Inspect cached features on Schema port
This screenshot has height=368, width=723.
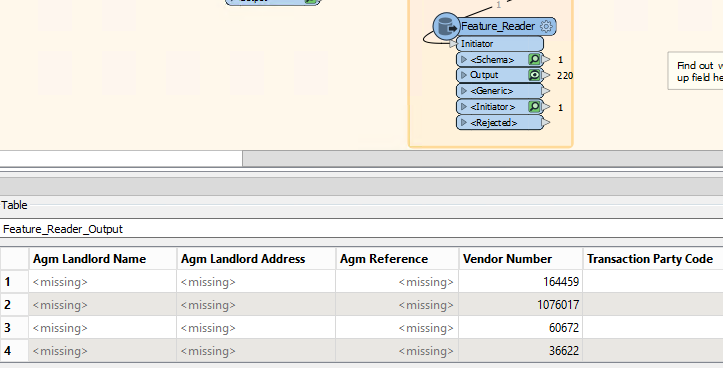coord(534,59)
